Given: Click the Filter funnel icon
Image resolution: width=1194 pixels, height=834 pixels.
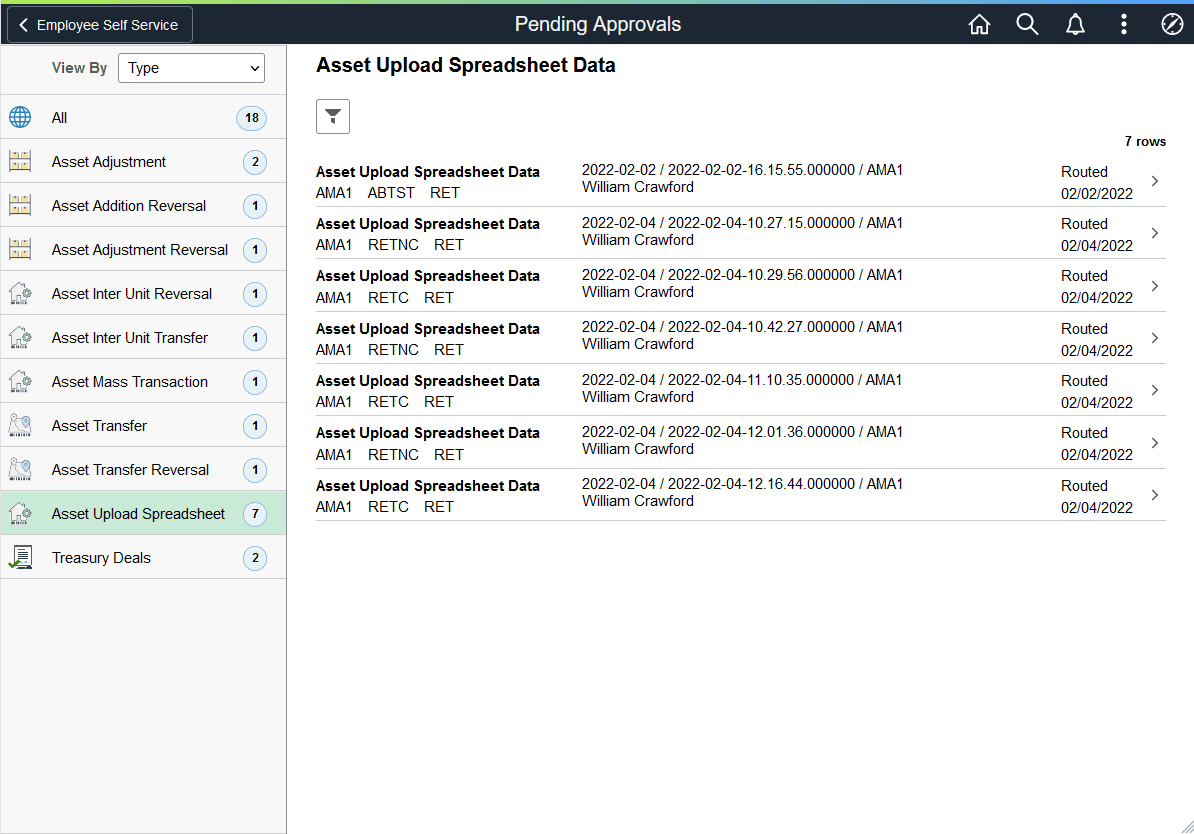Looking at the screenshot, I should click(x=332, y=116).
